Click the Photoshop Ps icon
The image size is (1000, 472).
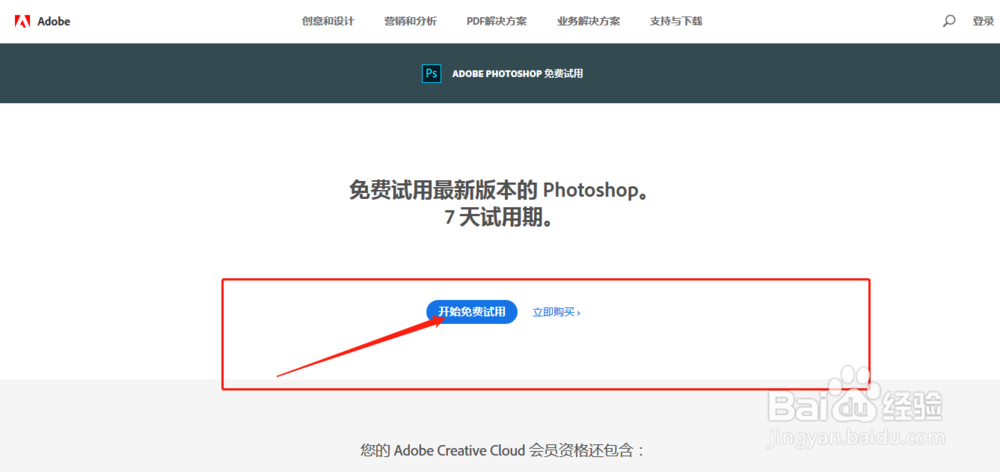432,73
